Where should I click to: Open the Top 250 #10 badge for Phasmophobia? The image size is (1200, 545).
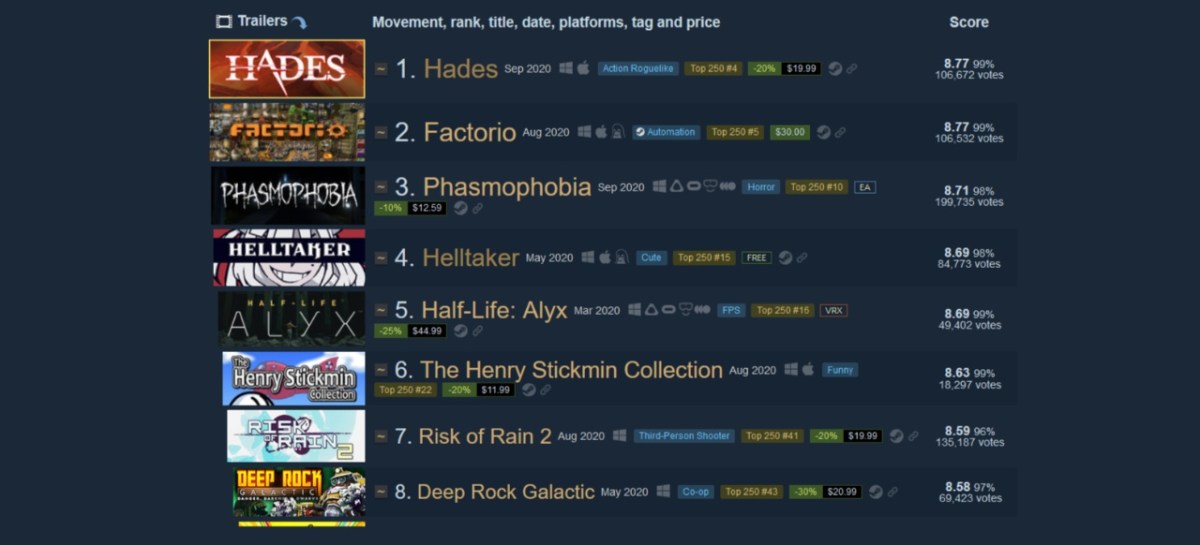coord(816,187)
